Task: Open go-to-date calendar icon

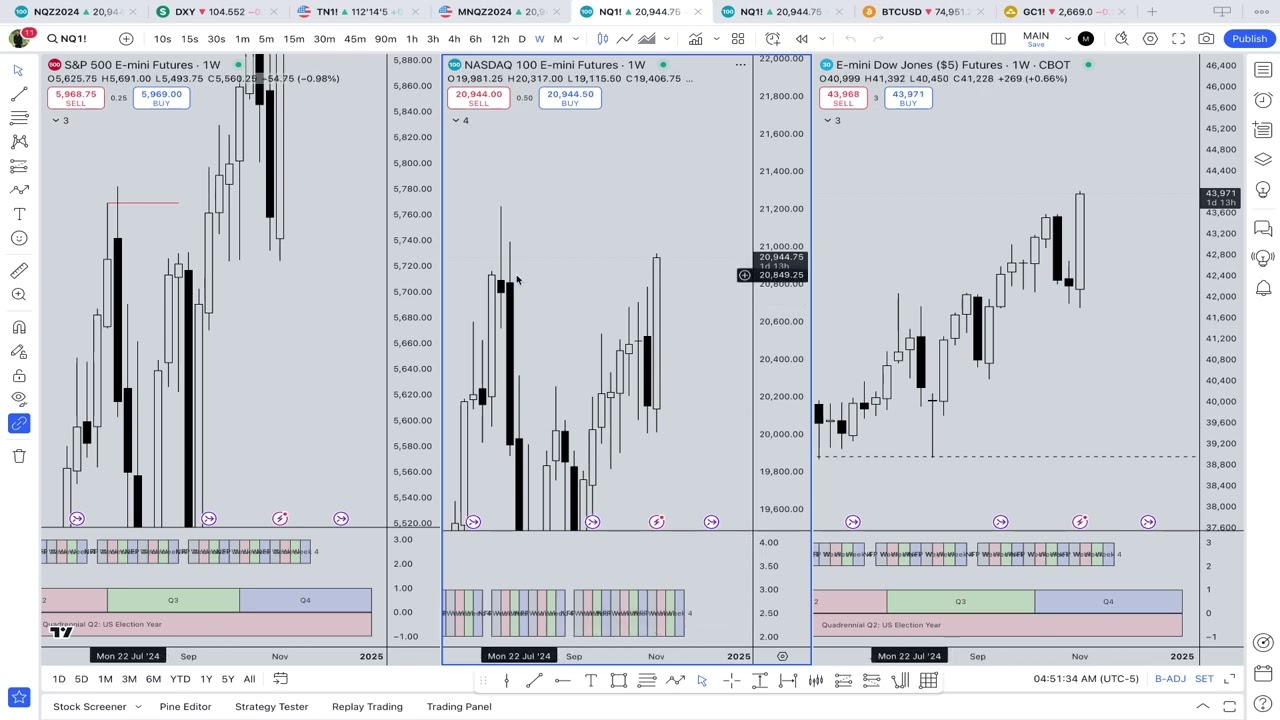Action: point(280,680)
